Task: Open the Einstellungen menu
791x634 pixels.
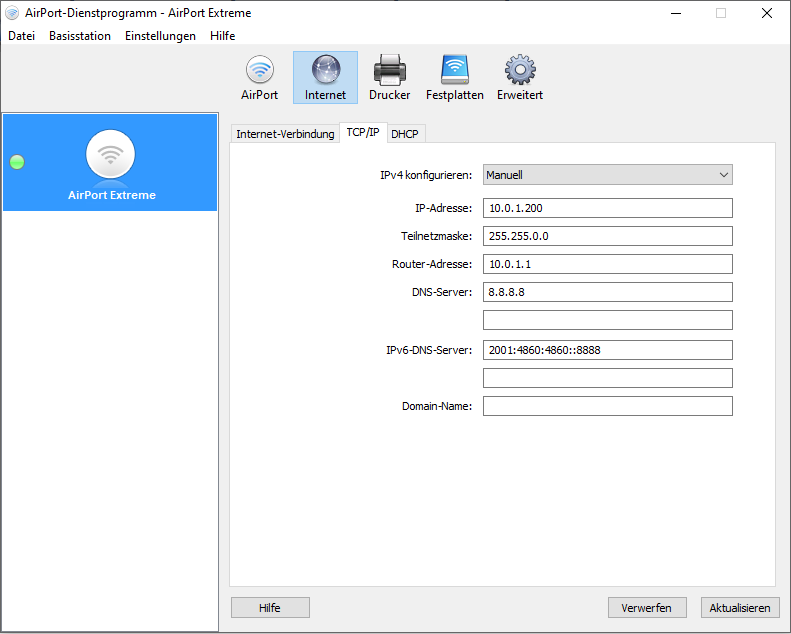Action: click(160, 36)
